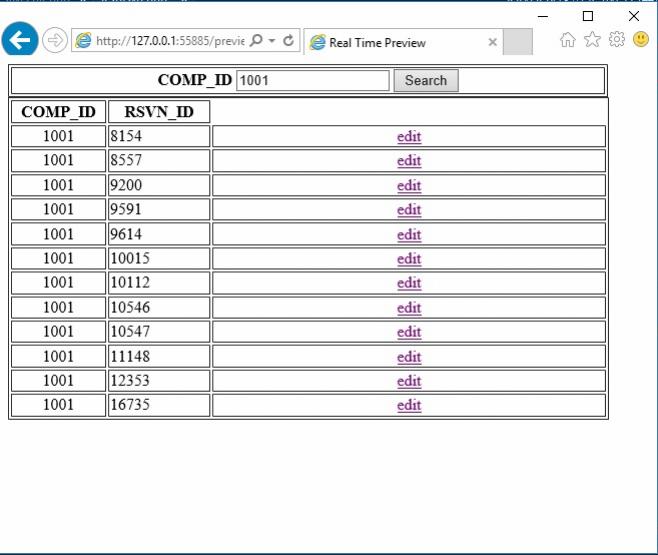
Task: Click the COMP_ID column header
Action: (x=58, y=112)
